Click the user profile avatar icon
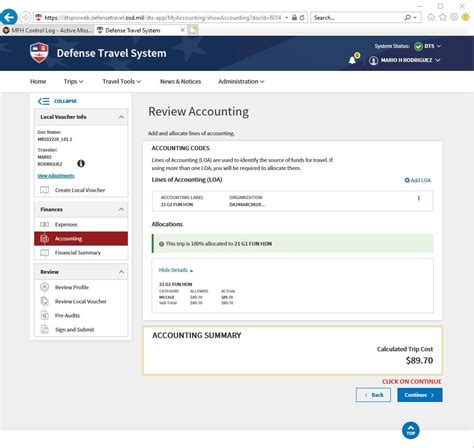Image resolution: width=474 pixels, height=448 pixels. (x=373, y=61)
